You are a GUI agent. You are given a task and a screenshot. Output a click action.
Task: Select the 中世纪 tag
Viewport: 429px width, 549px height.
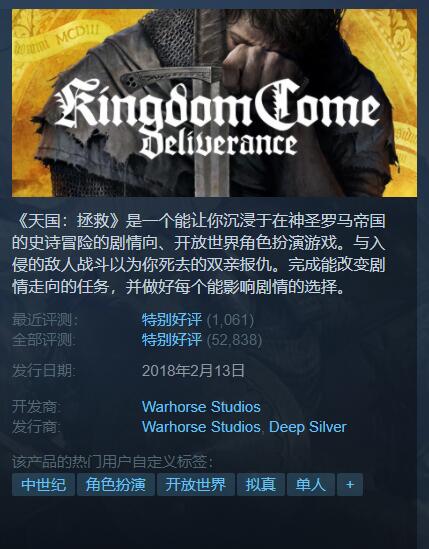[43, 485]
